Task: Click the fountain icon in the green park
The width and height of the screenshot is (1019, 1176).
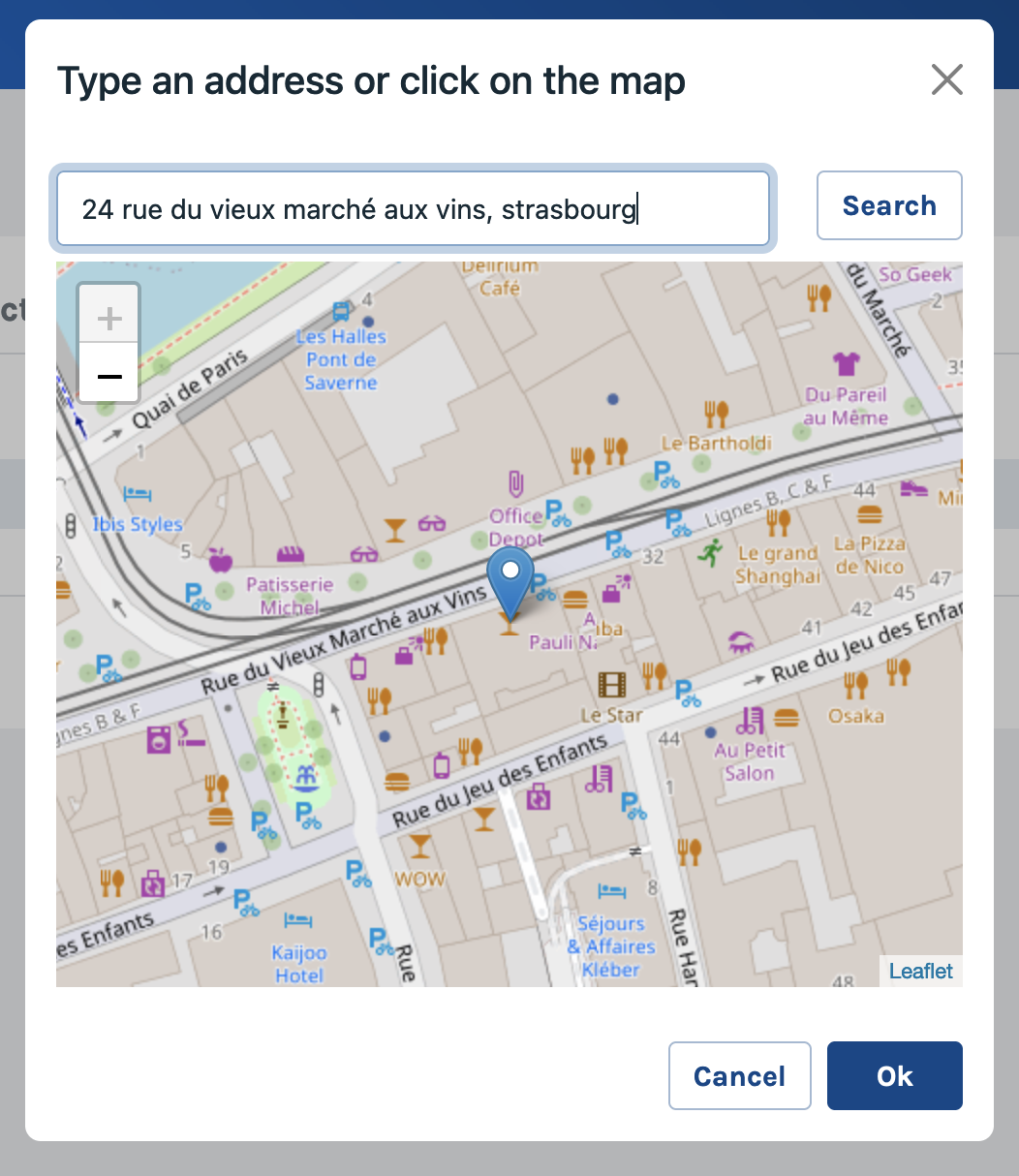Action: click(307, 776)
